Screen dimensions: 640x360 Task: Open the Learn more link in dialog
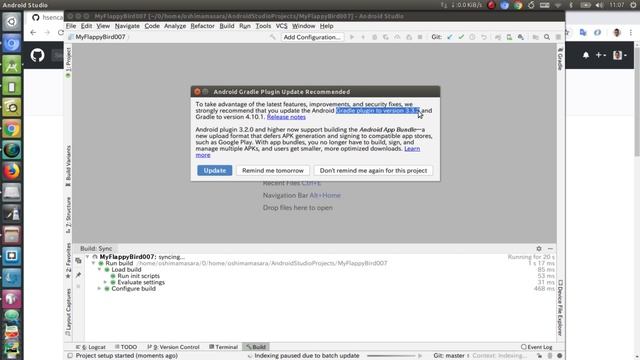click(x=412, y=149)
